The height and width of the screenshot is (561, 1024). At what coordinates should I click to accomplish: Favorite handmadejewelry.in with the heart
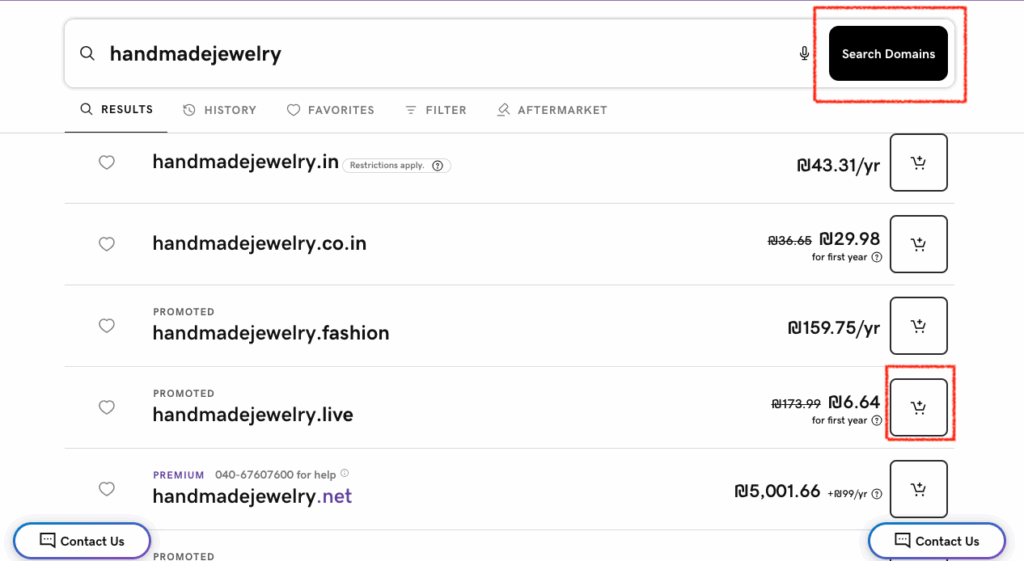coord(107,163)
